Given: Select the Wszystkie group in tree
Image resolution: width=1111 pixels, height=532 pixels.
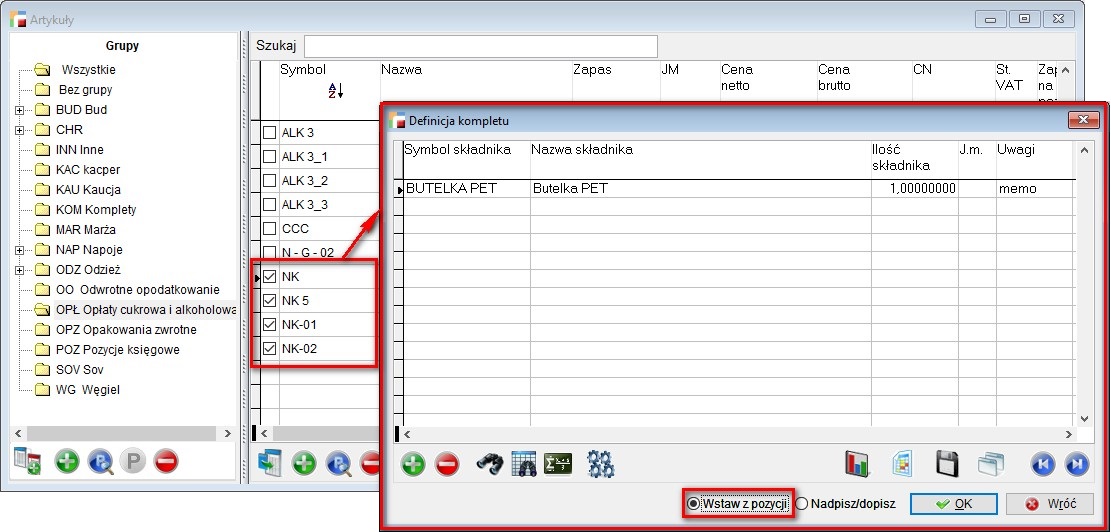Looking at the screenshot, I should click(x=88, y=70).
